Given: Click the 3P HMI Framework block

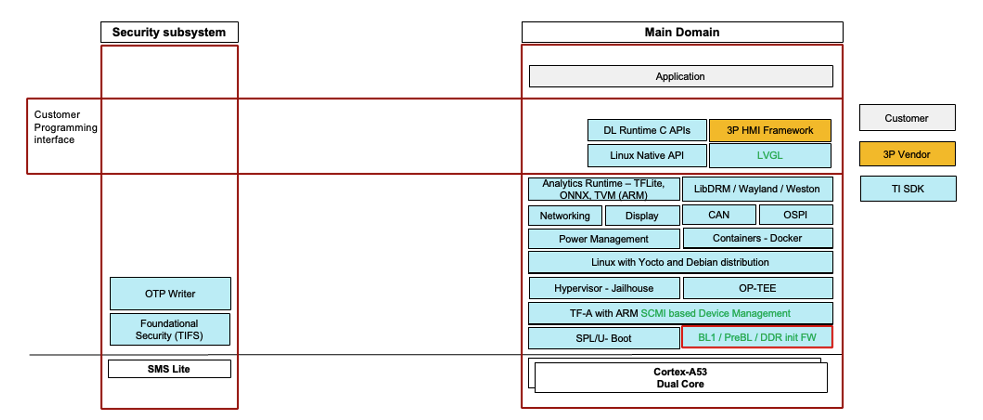Looking at the screenshot, I should 769,130.
